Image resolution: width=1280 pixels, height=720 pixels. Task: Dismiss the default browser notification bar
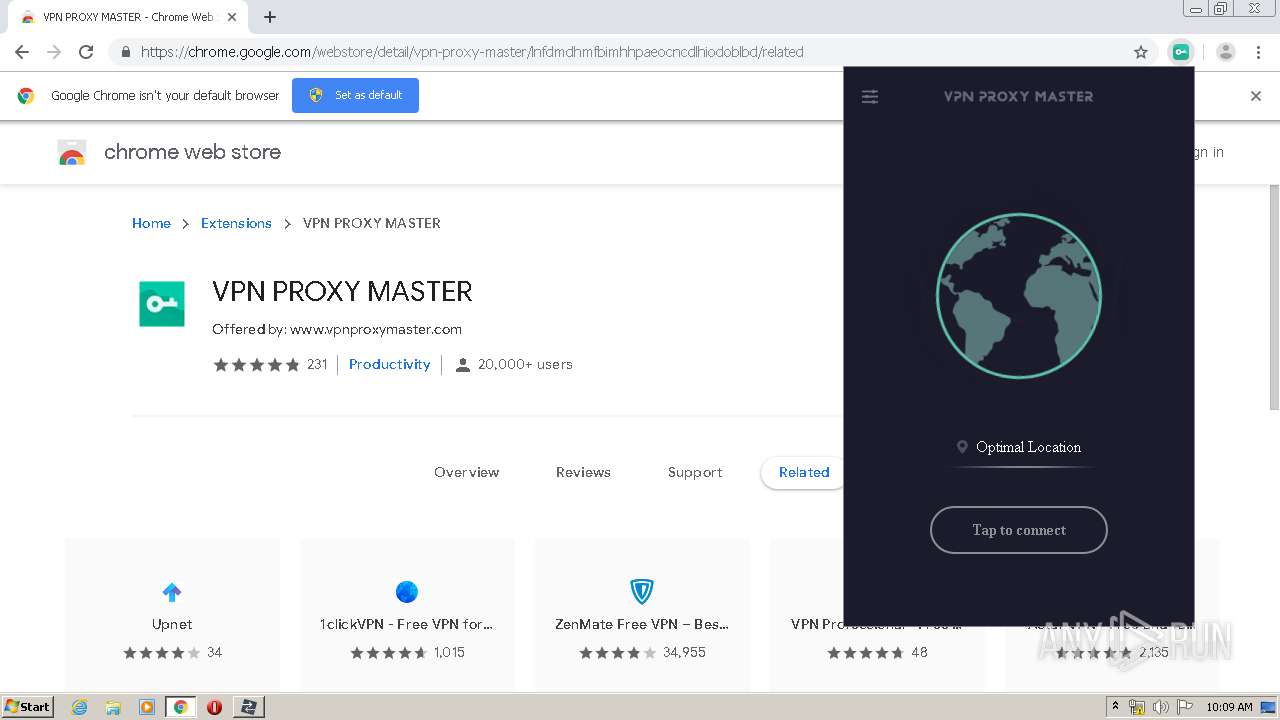(1256, 96)
